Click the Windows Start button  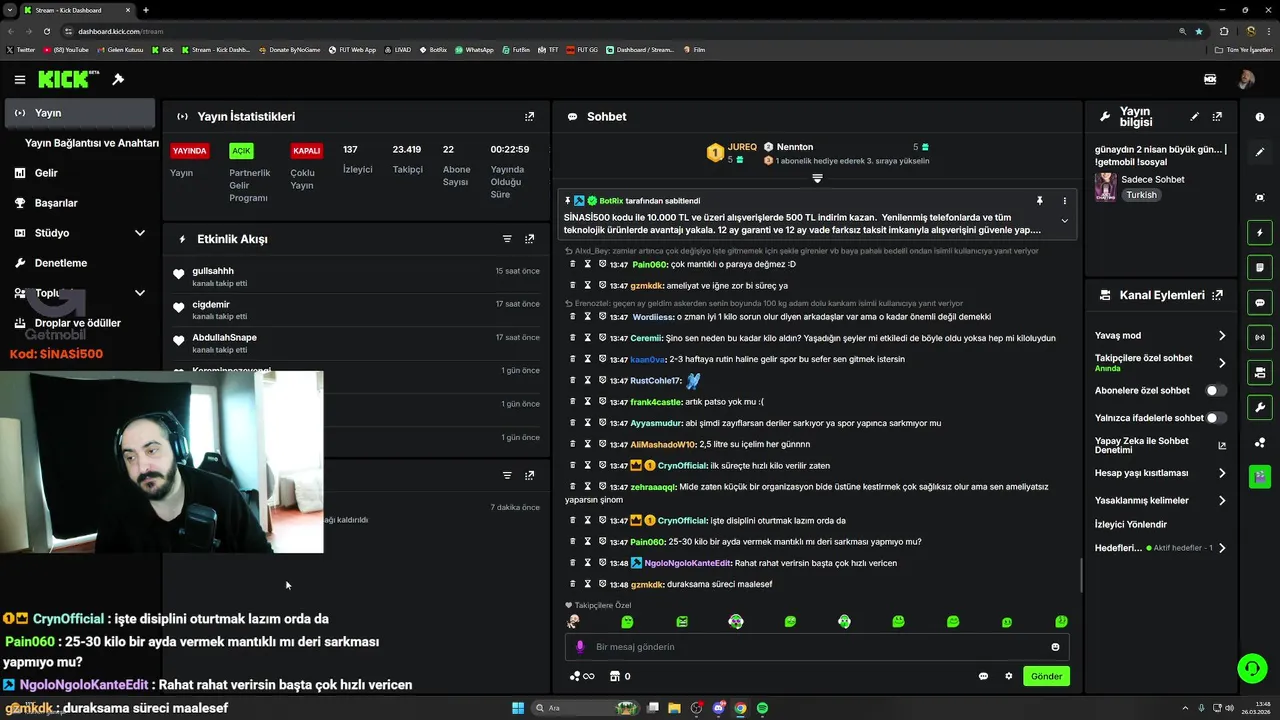point(518,708)
